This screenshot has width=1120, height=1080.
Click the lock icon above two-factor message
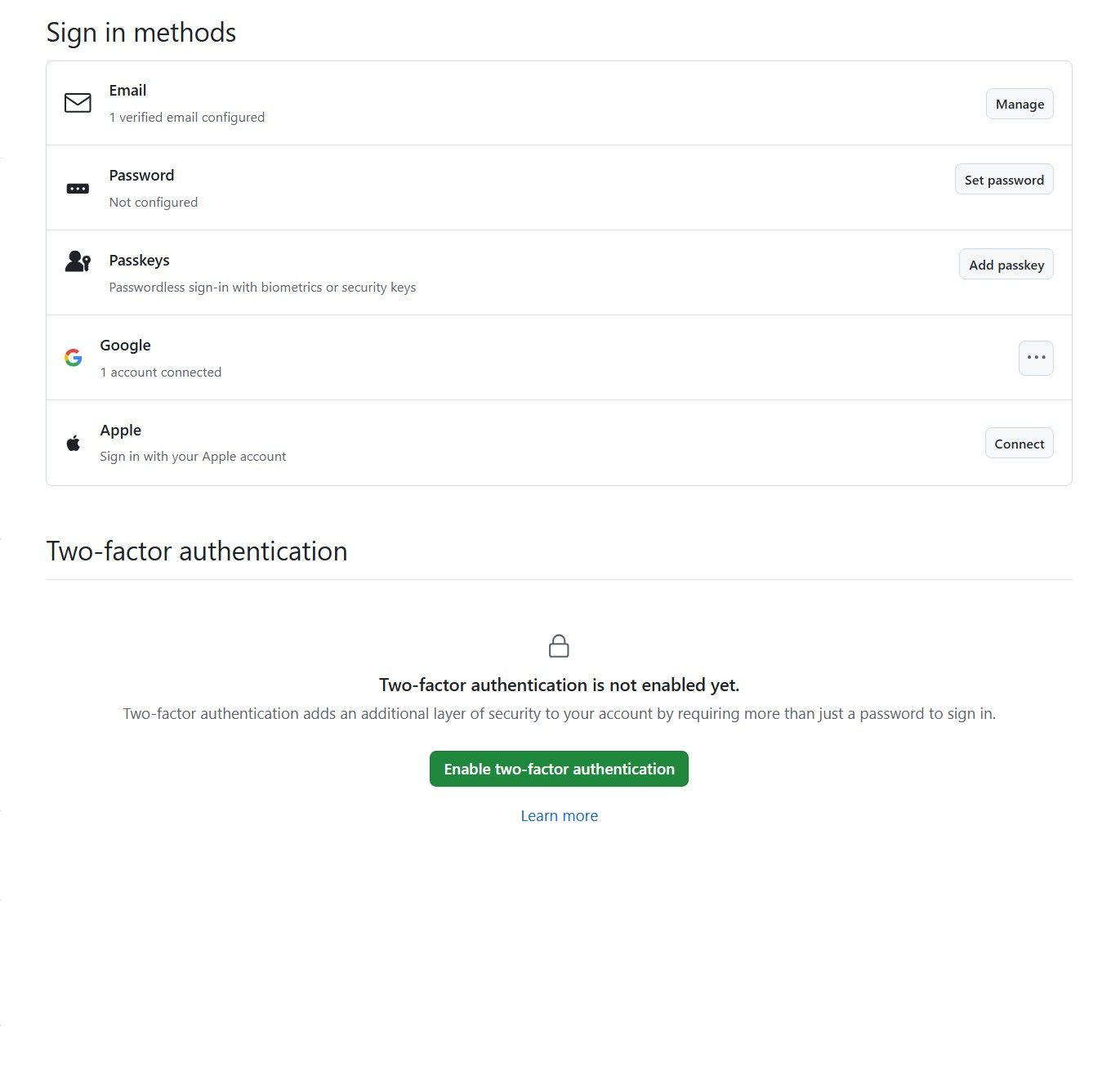coord(559,646)
